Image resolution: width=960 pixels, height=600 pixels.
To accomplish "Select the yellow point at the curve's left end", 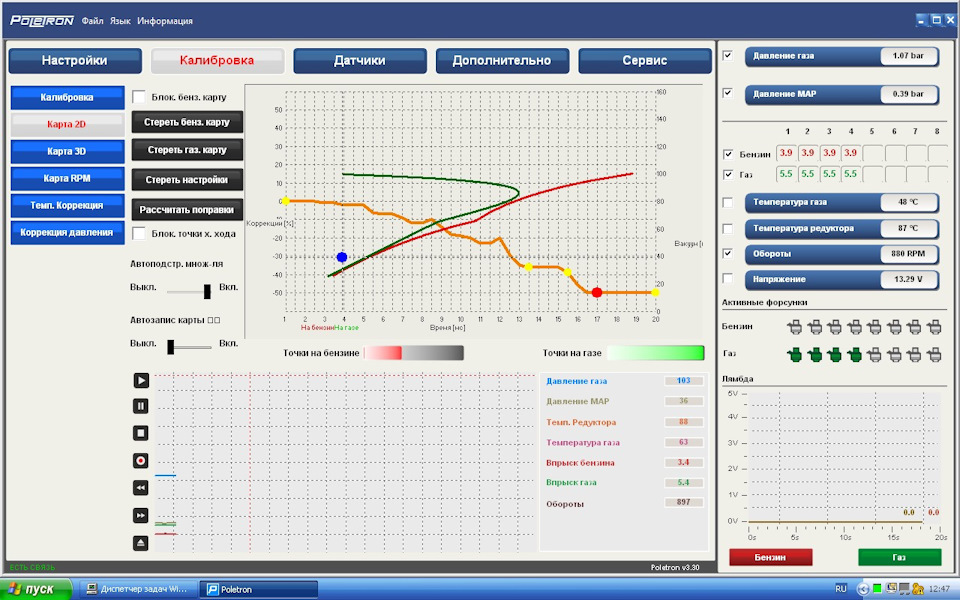I will (285, 201).
